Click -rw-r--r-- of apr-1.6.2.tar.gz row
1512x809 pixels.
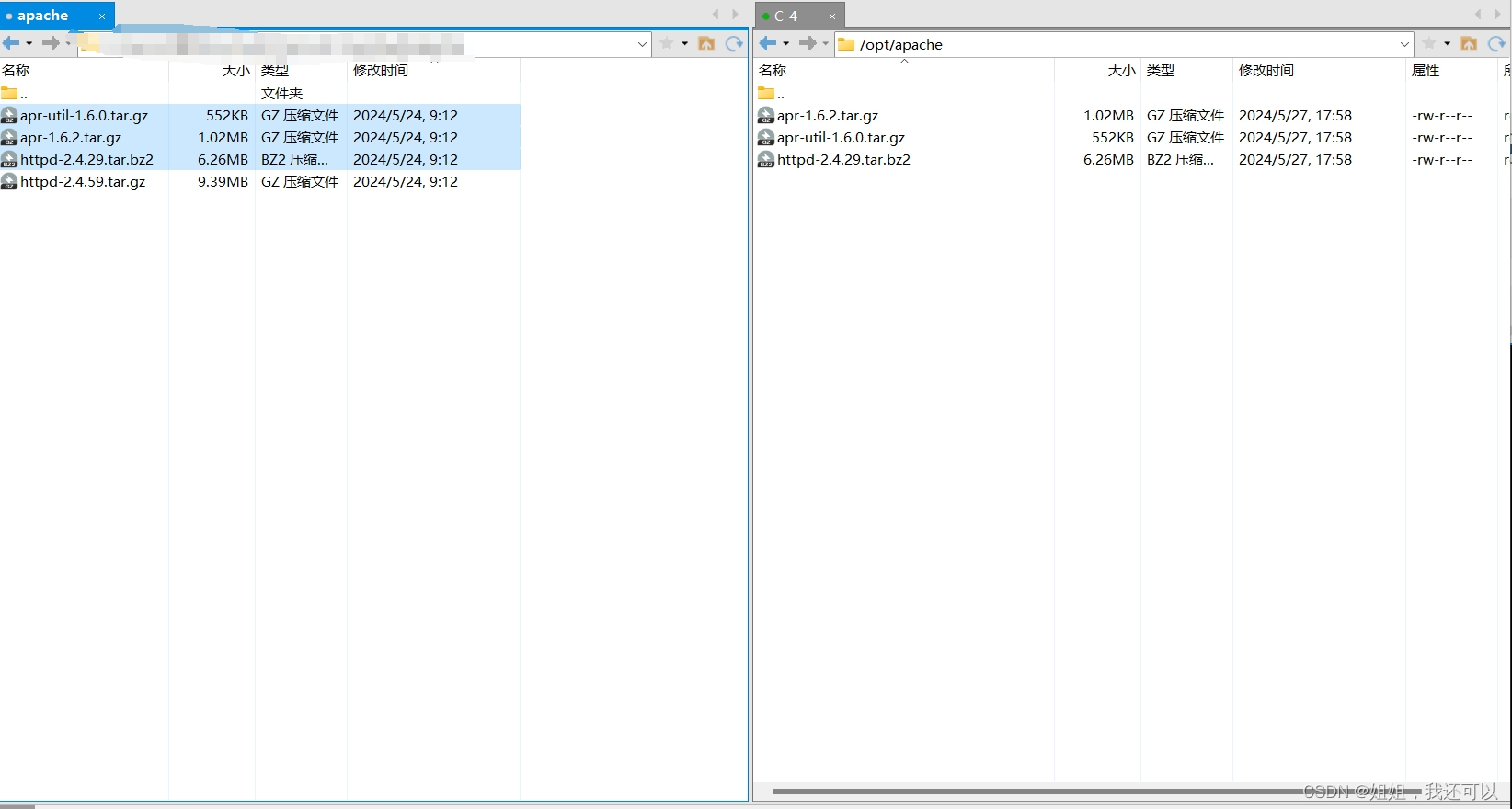(x=1442, y=115)
